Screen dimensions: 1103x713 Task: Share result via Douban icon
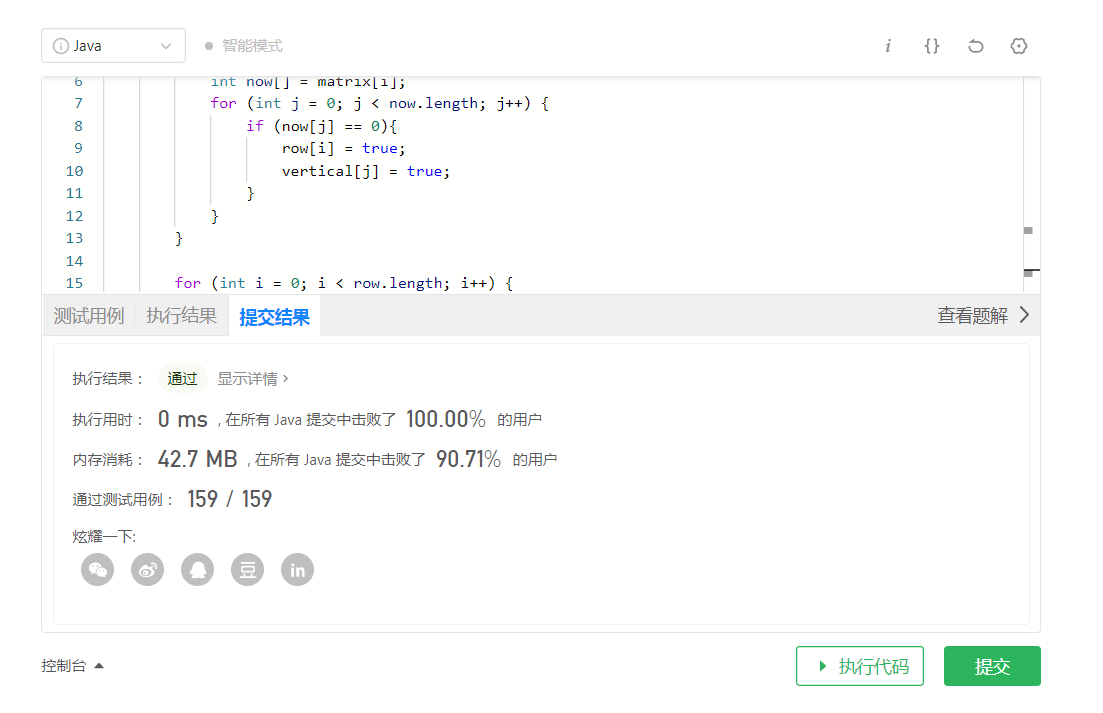point(248,570)
